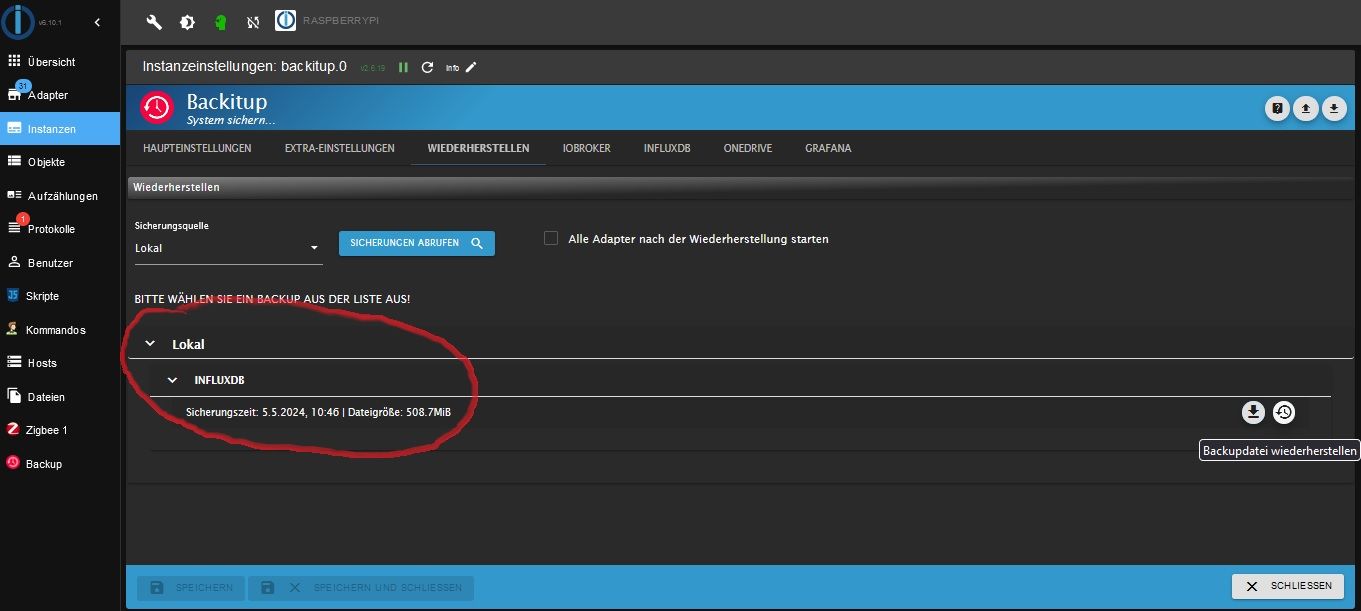Viewport: 1361px width, 611px height.
Task: Open Dateien in the sidebar
Action: pyautogui.click(x=60, y=397)
